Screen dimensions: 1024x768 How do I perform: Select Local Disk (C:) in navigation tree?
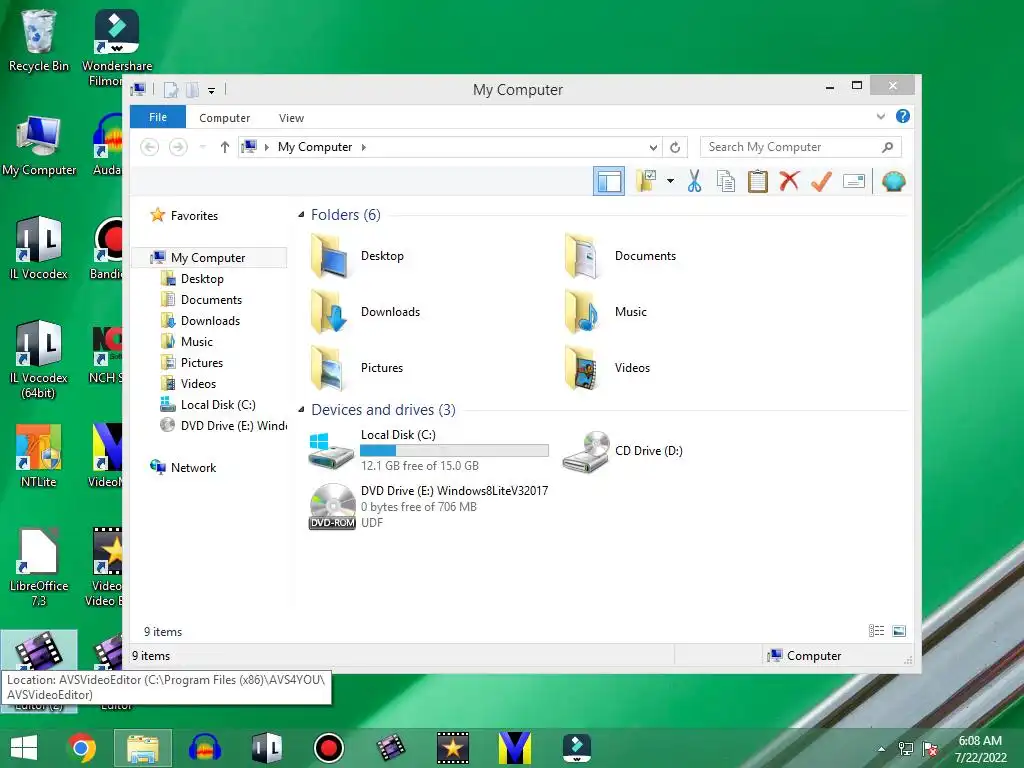coord(217,404)
